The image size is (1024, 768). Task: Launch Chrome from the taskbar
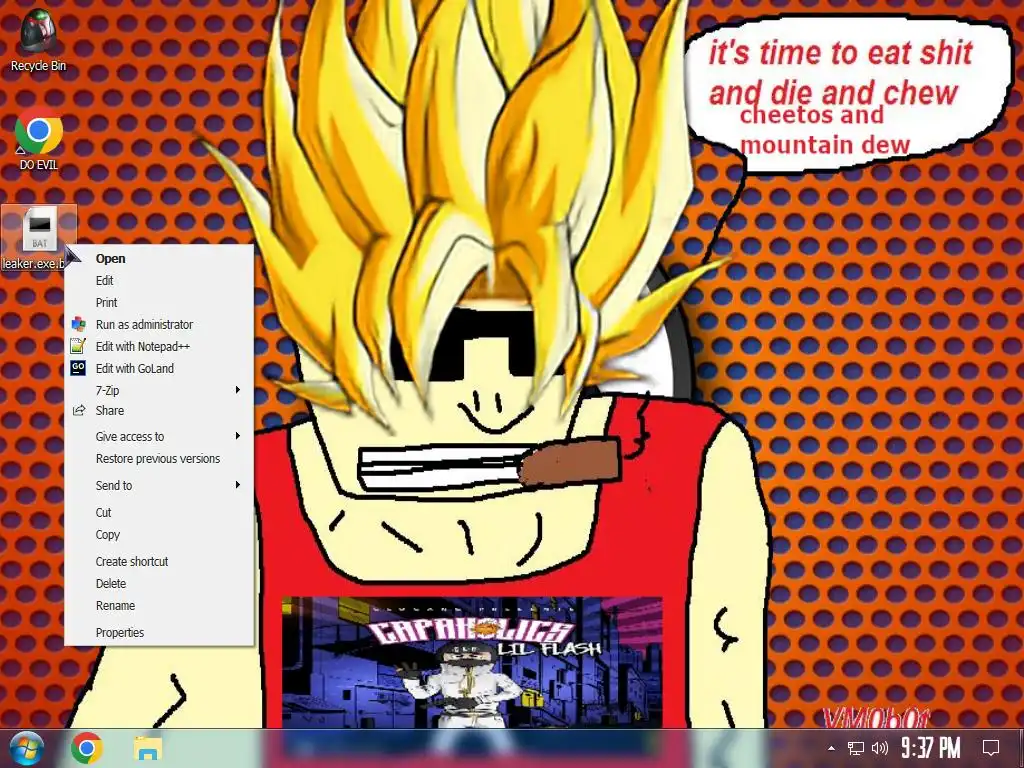click(87, 748)
